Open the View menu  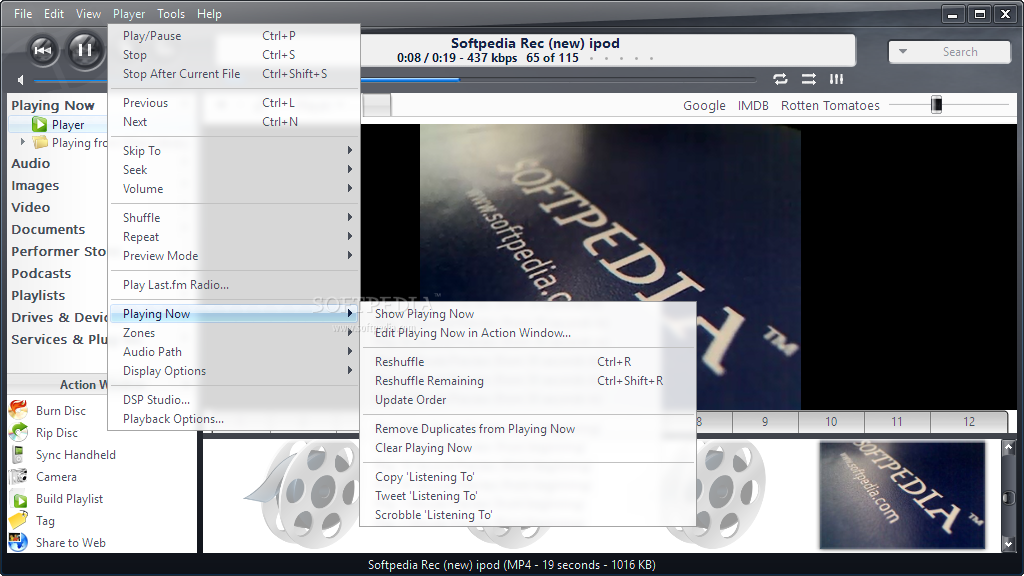88,14
